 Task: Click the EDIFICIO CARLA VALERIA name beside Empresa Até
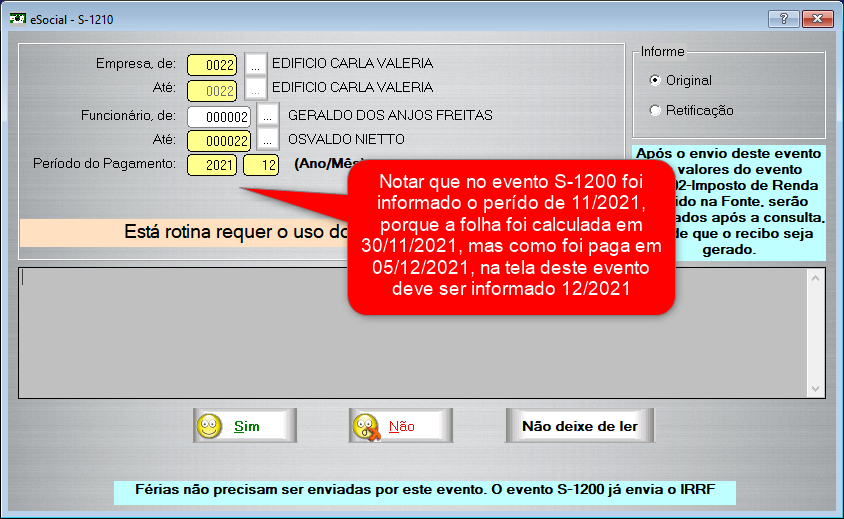[x=353, y=87]
